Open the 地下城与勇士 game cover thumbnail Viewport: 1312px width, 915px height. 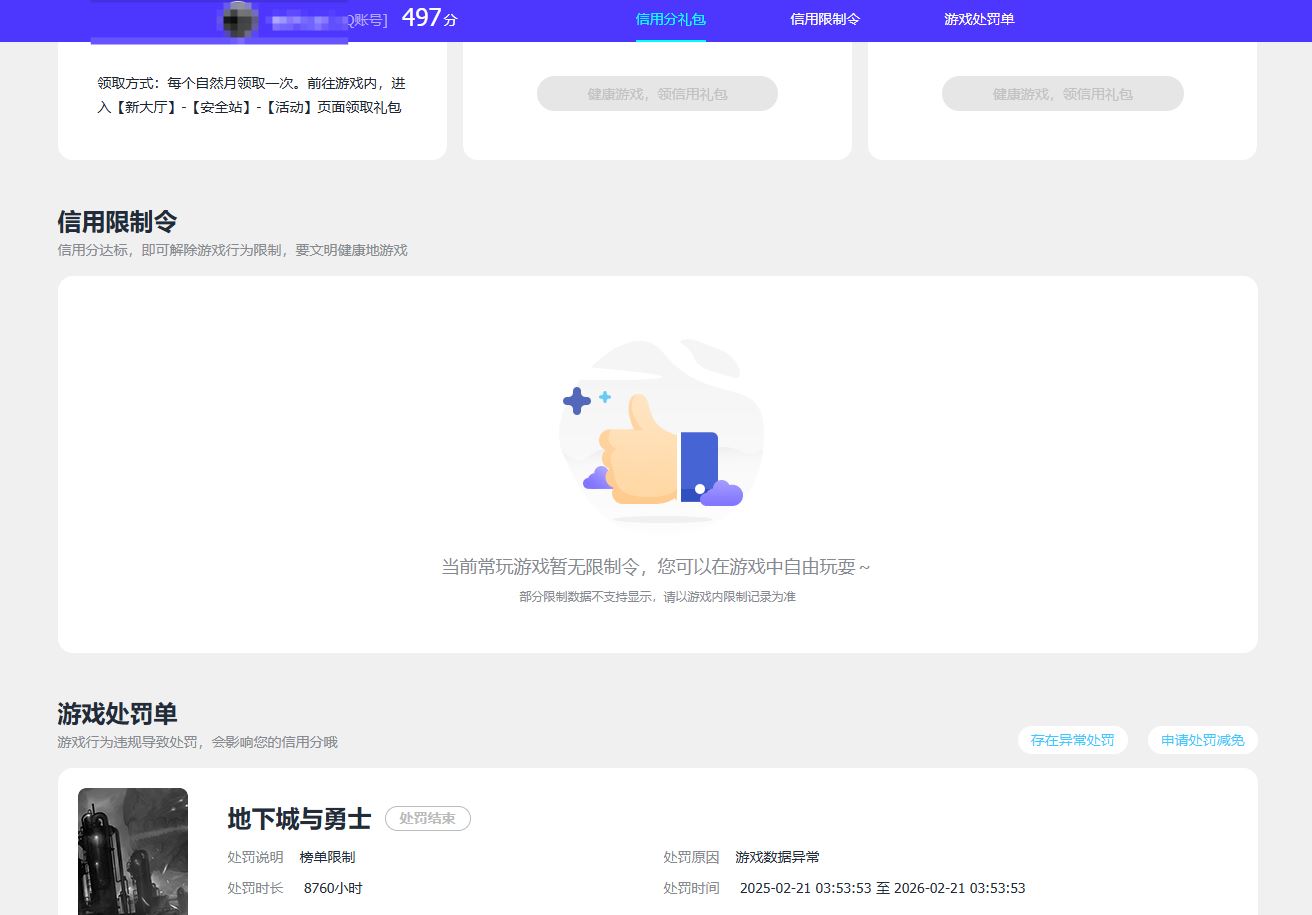point(133,851)
